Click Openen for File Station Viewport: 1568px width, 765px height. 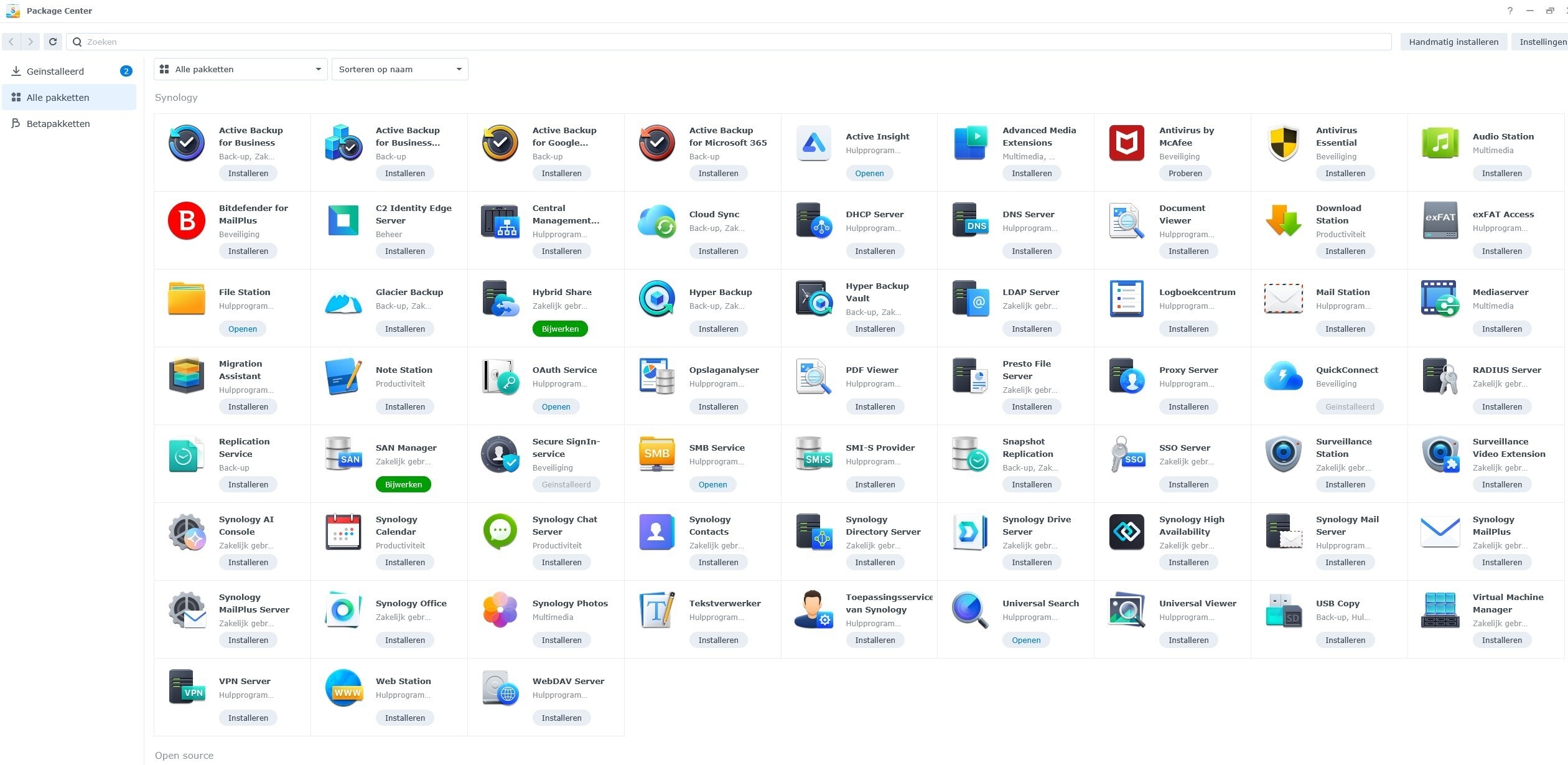tap(243, 329)
